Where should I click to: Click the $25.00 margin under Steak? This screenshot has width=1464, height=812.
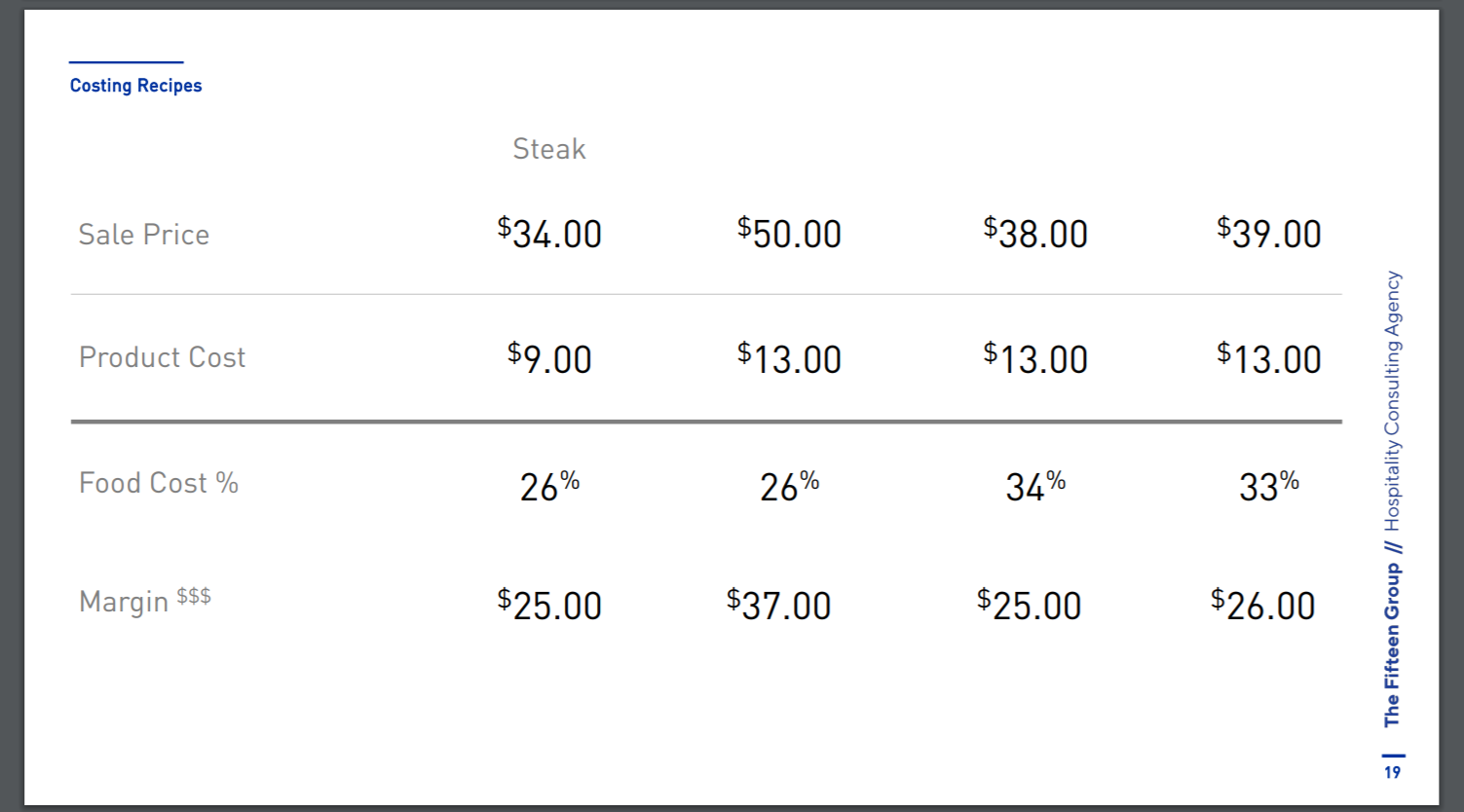549,605
